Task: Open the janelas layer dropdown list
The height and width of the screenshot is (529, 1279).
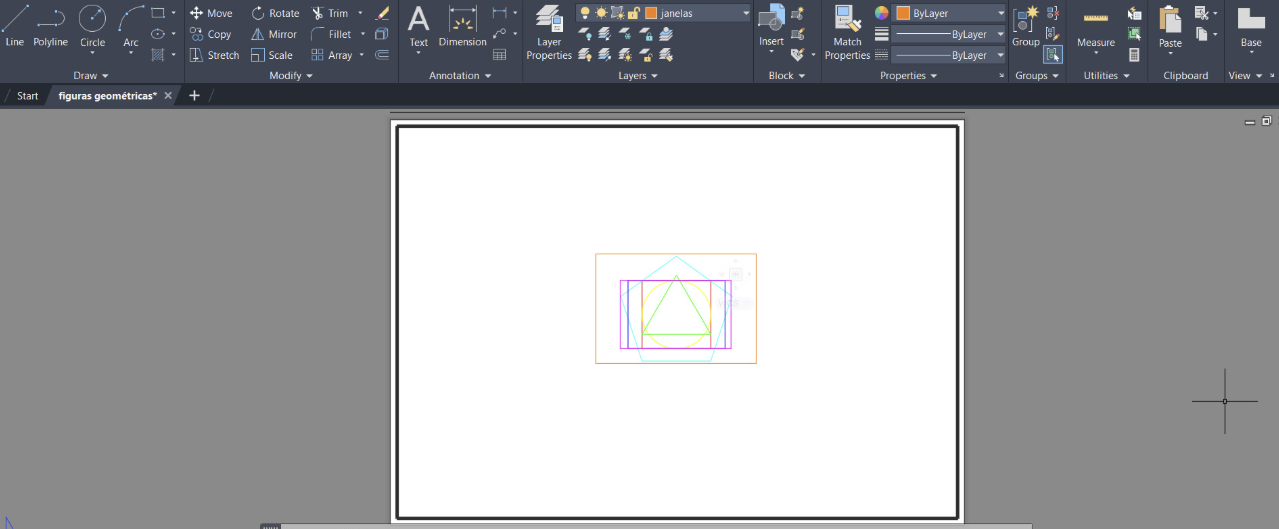Action: (x=745, y=13)
